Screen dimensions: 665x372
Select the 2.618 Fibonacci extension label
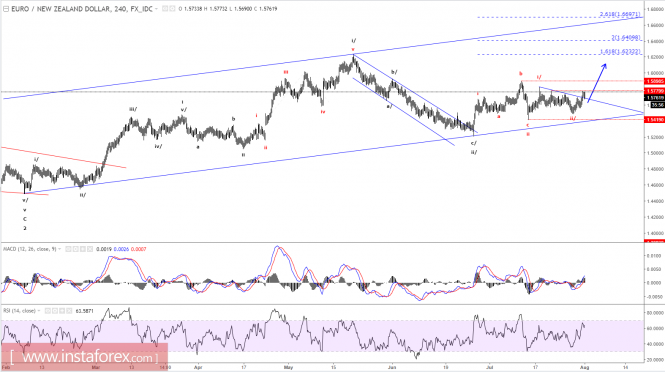(620, 14)
